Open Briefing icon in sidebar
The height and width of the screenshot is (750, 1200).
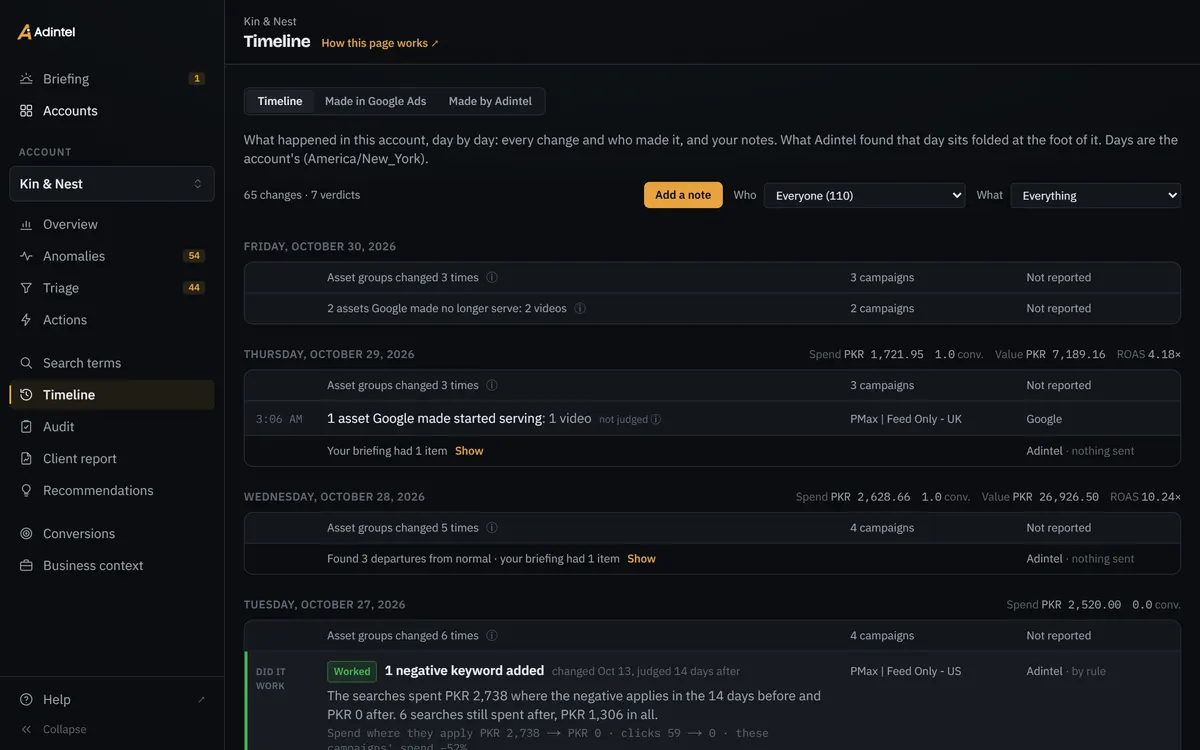(x=26, y=79)
